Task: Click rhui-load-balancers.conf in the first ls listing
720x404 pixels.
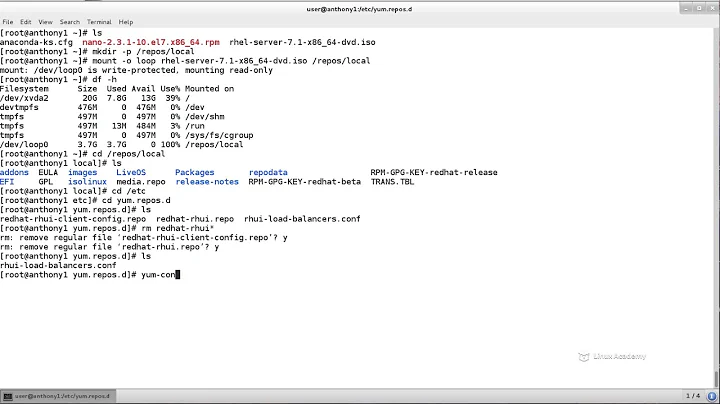Action: pyautogui.click(x=302, y=219)
